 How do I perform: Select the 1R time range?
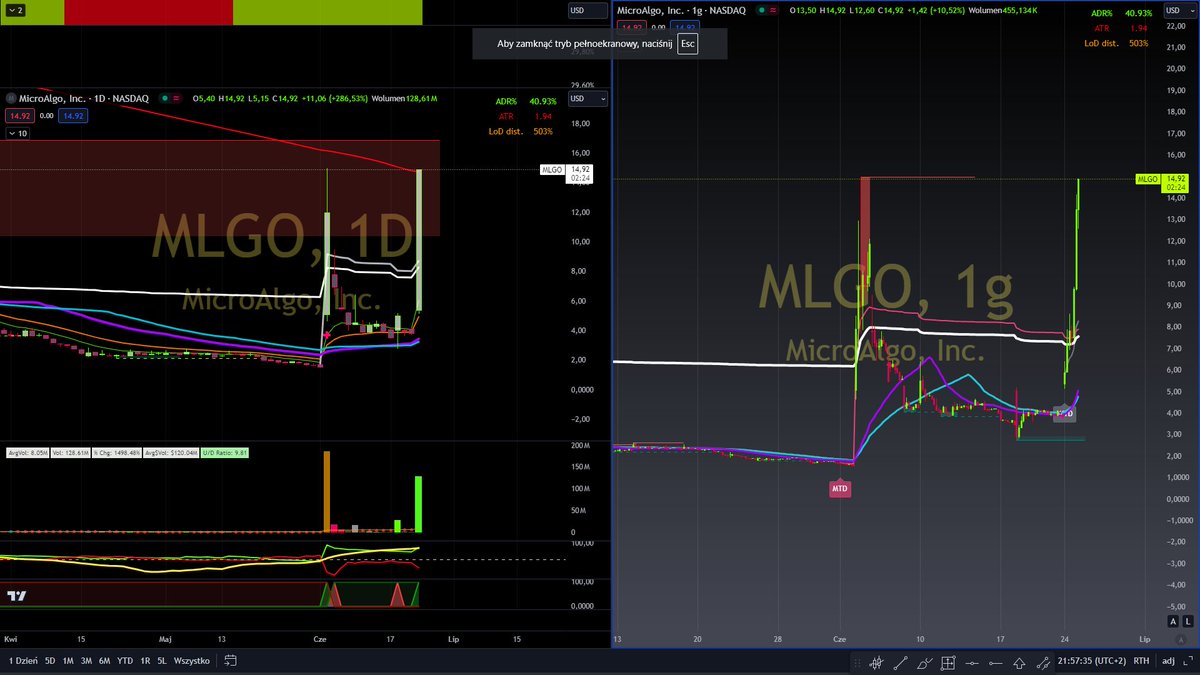[x=145, y=660]
